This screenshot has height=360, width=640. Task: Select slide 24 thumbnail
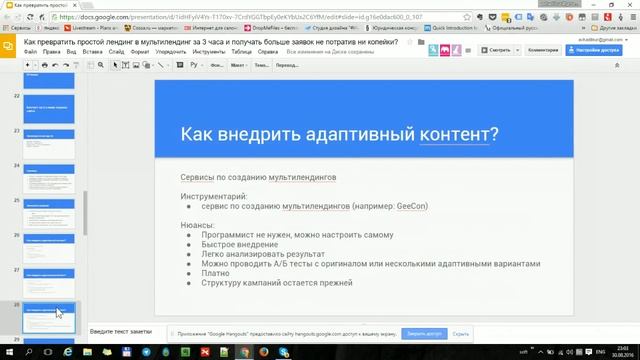[x=49, y=179]
